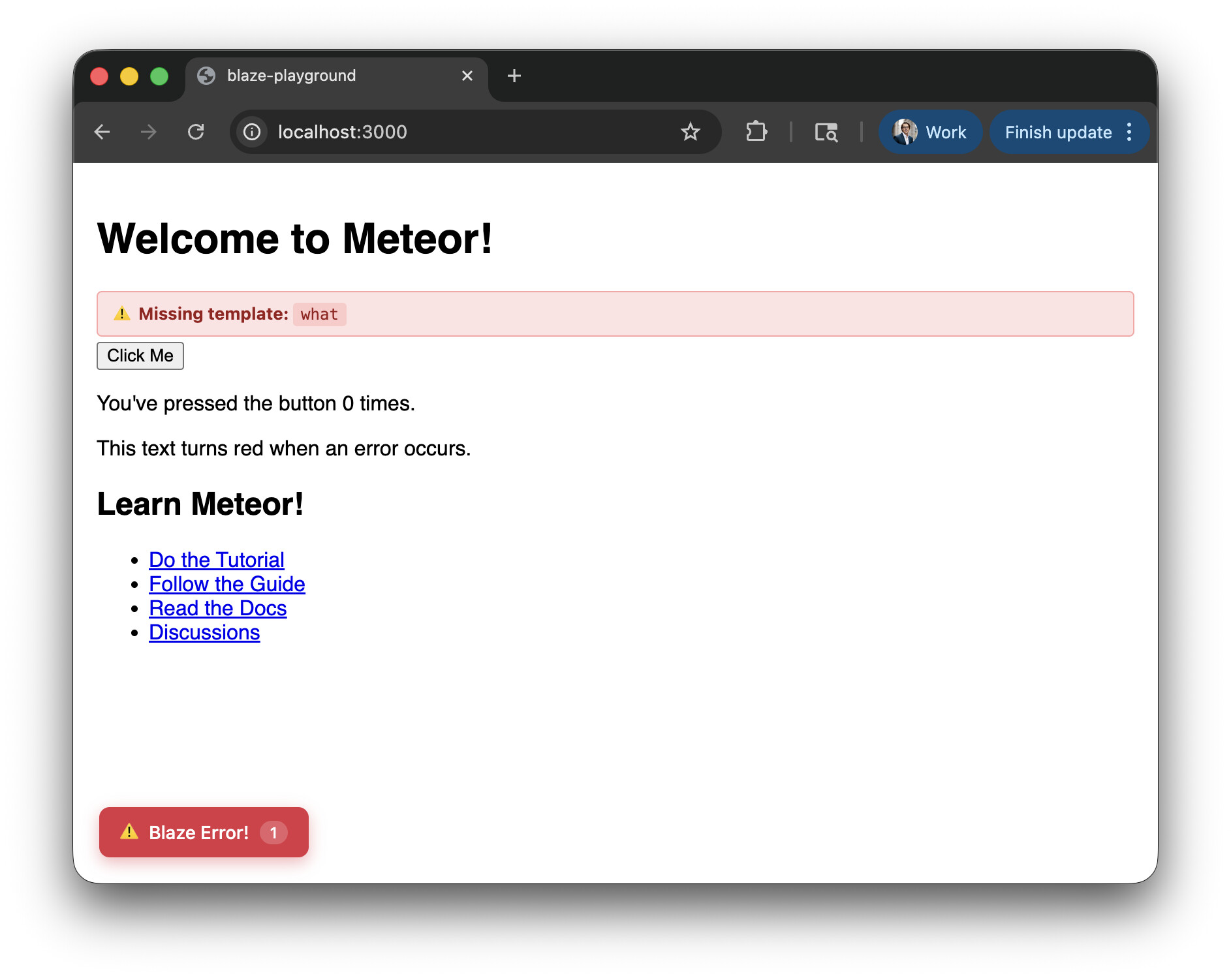Click the Finish update button
This screenshot has height=980, width=1231.
coord(1057,132)
